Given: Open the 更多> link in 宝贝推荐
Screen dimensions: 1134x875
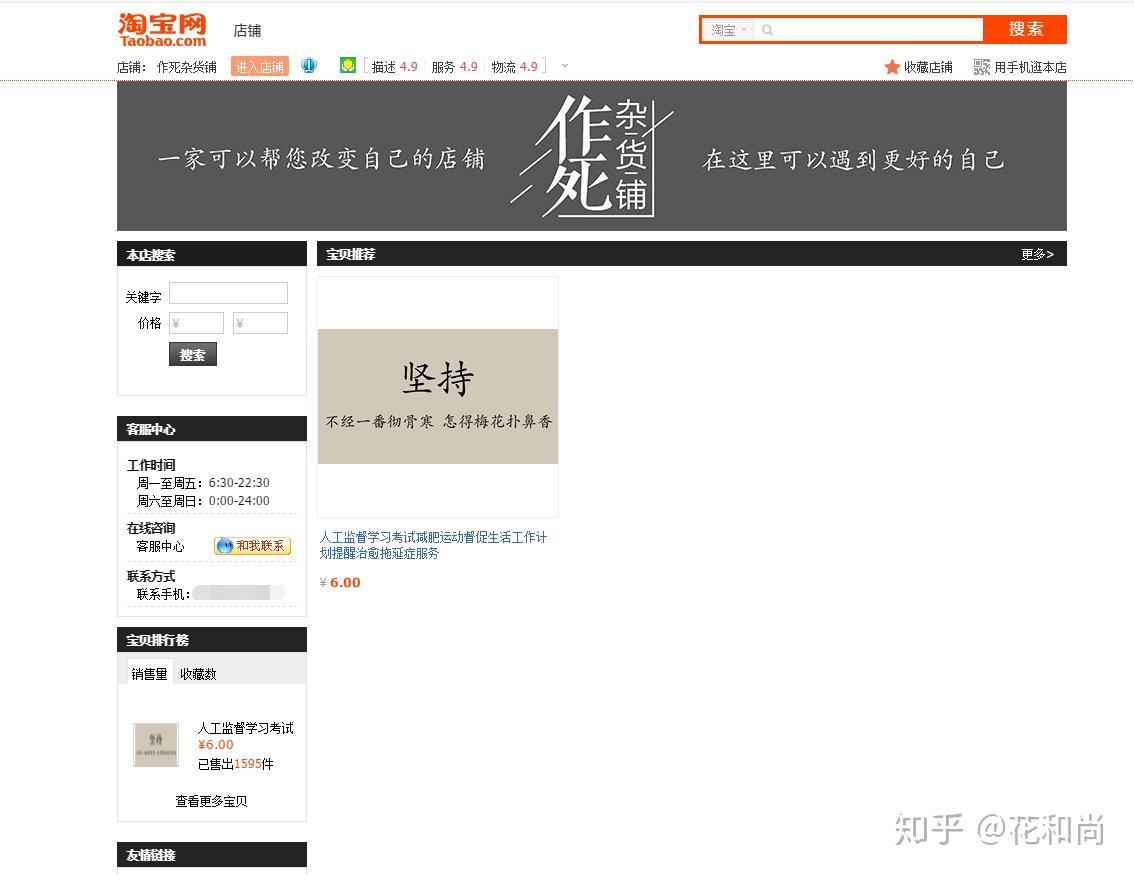Looking at the screenshot, I should coord(1037,254).
